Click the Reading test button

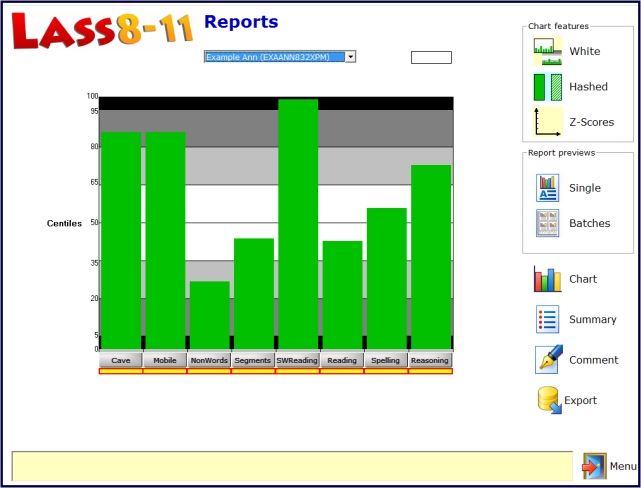click(342, 360)
